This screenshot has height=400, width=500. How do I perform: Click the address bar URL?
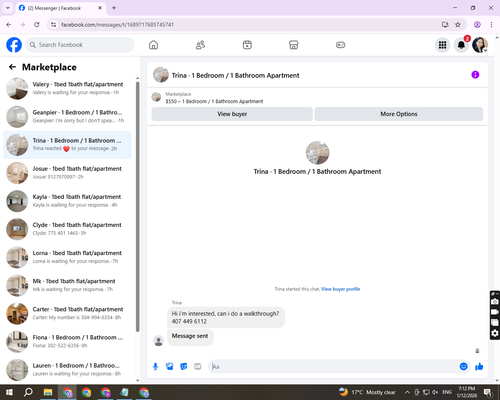(x=117, y=25)
